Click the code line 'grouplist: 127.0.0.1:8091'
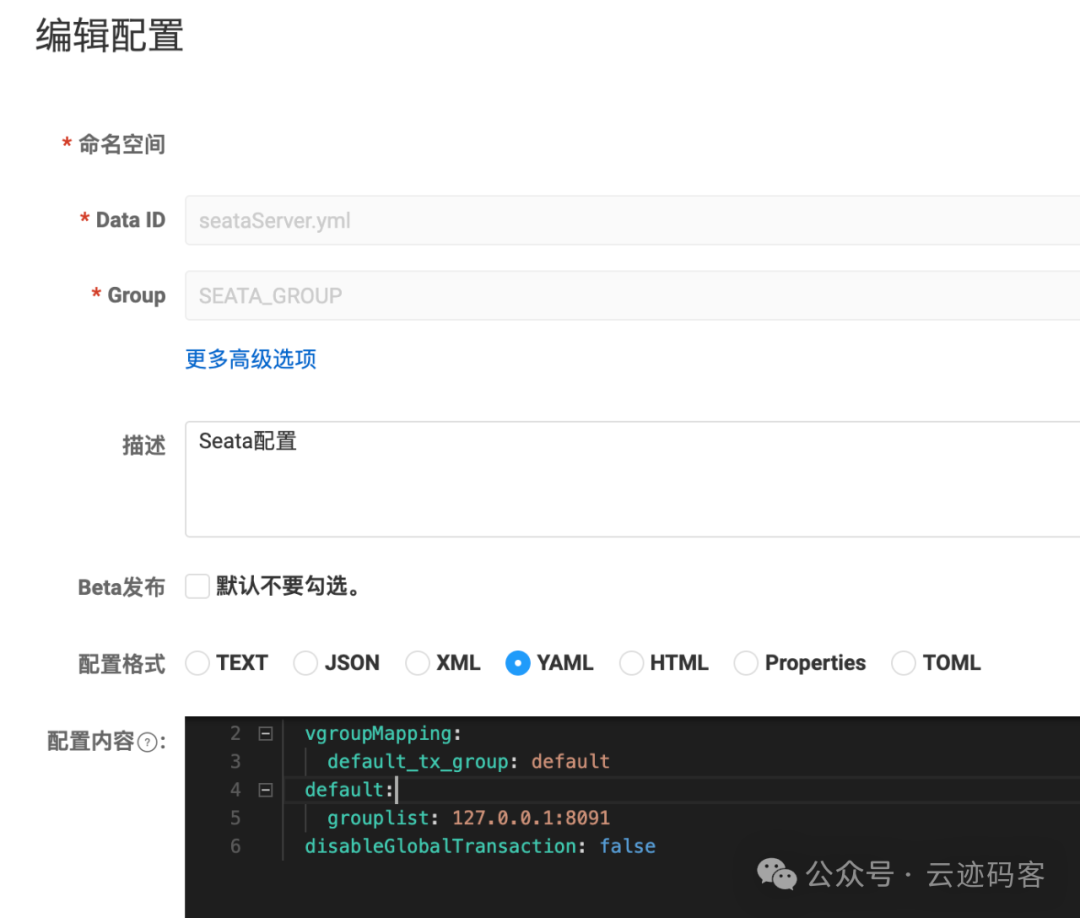This screenshot has height=918, width=1080. click(468, 818)
